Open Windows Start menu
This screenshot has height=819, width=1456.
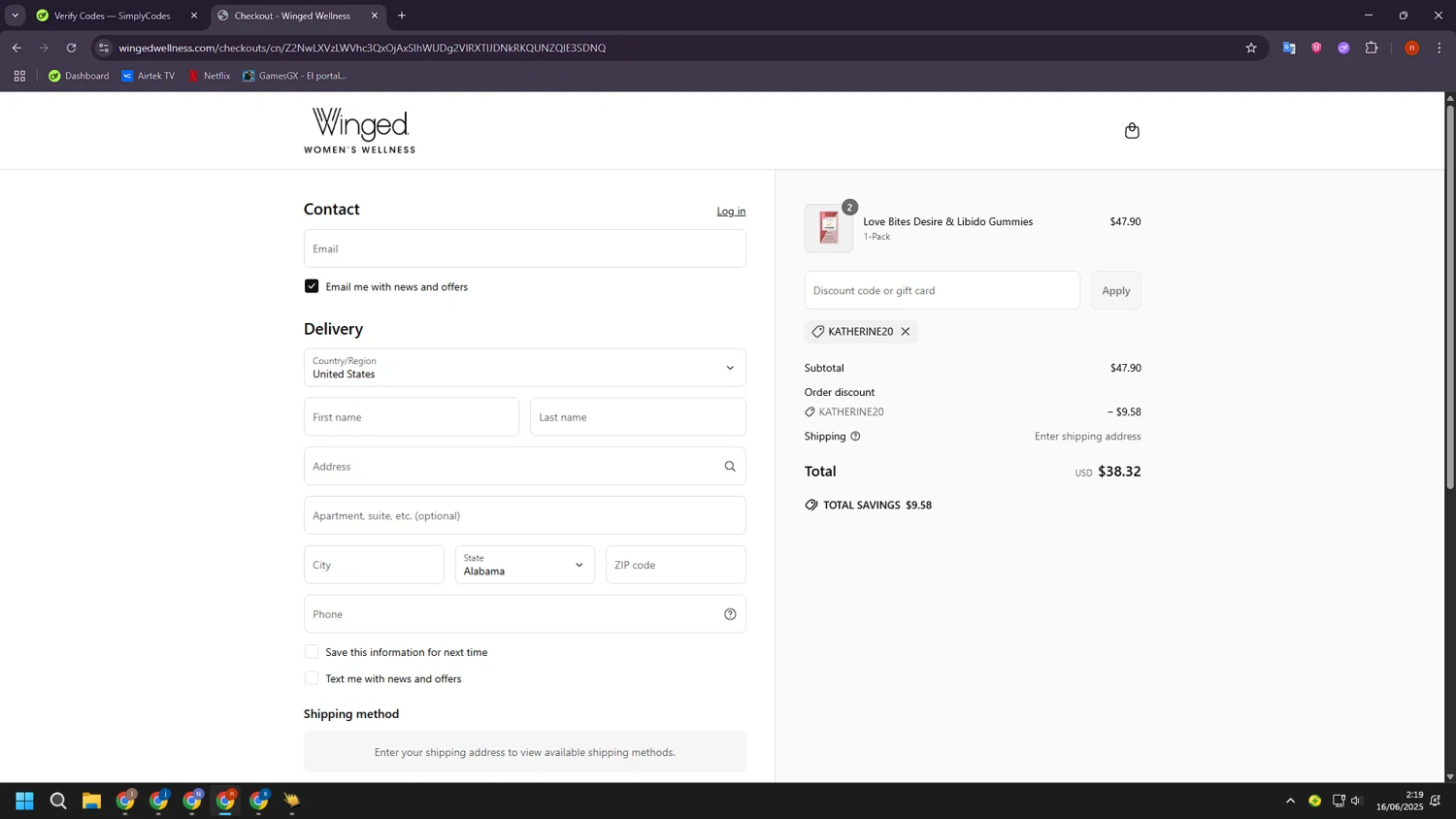pos(25,801)
